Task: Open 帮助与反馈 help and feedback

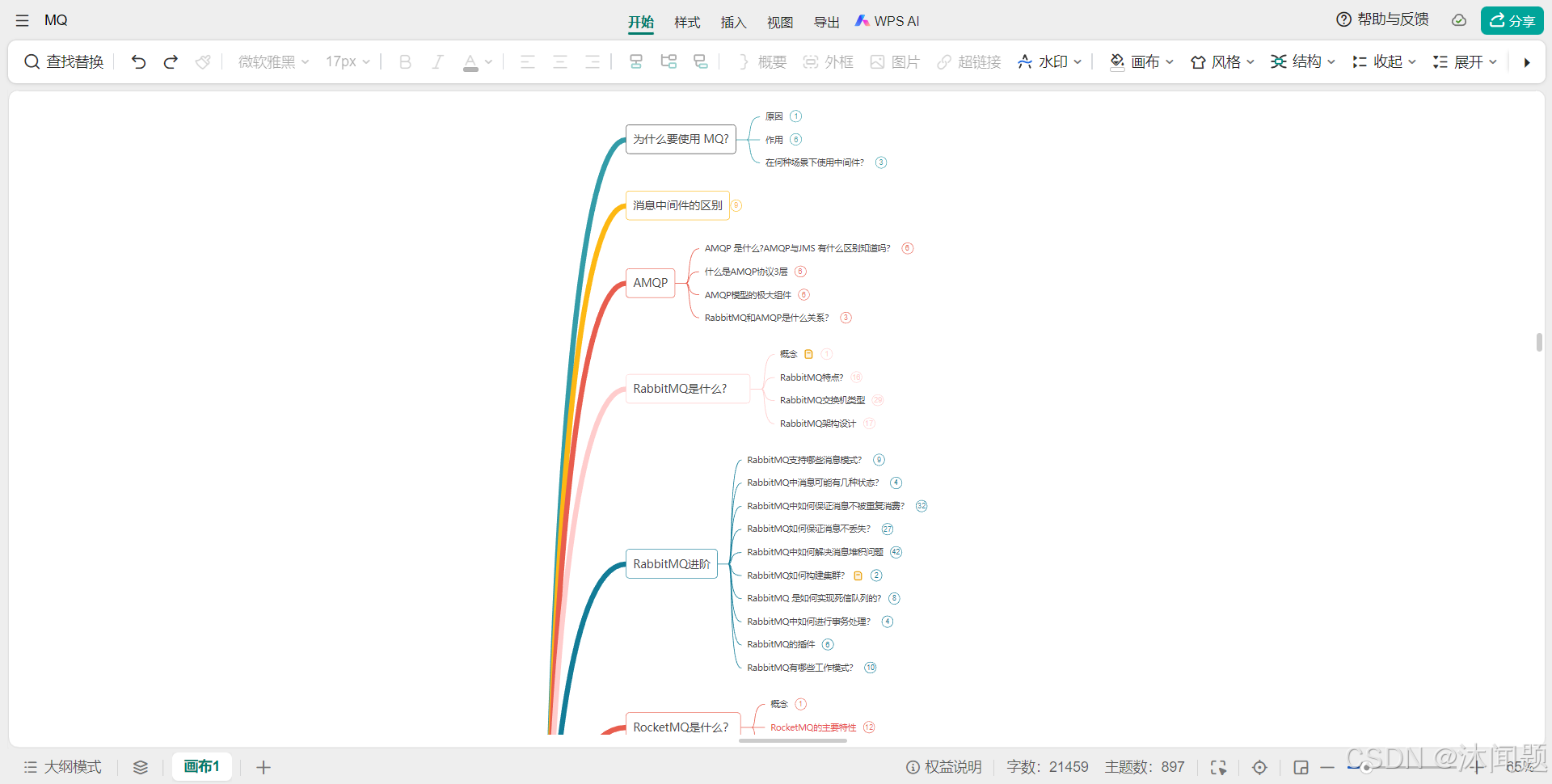Action: pyautogui.click(x=1382, y=19)
